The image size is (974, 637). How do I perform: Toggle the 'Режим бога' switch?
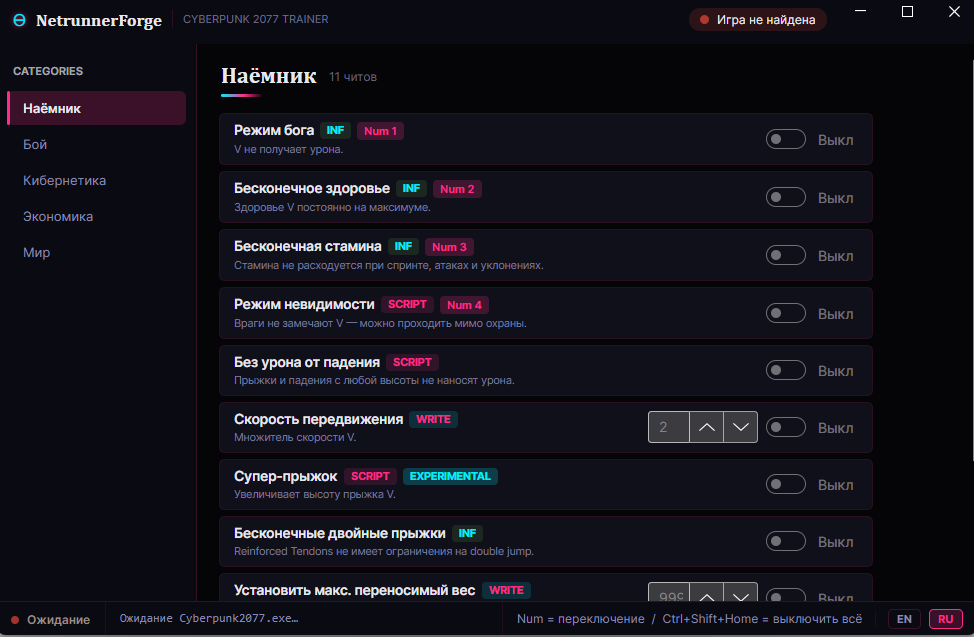tap(785, 139)
